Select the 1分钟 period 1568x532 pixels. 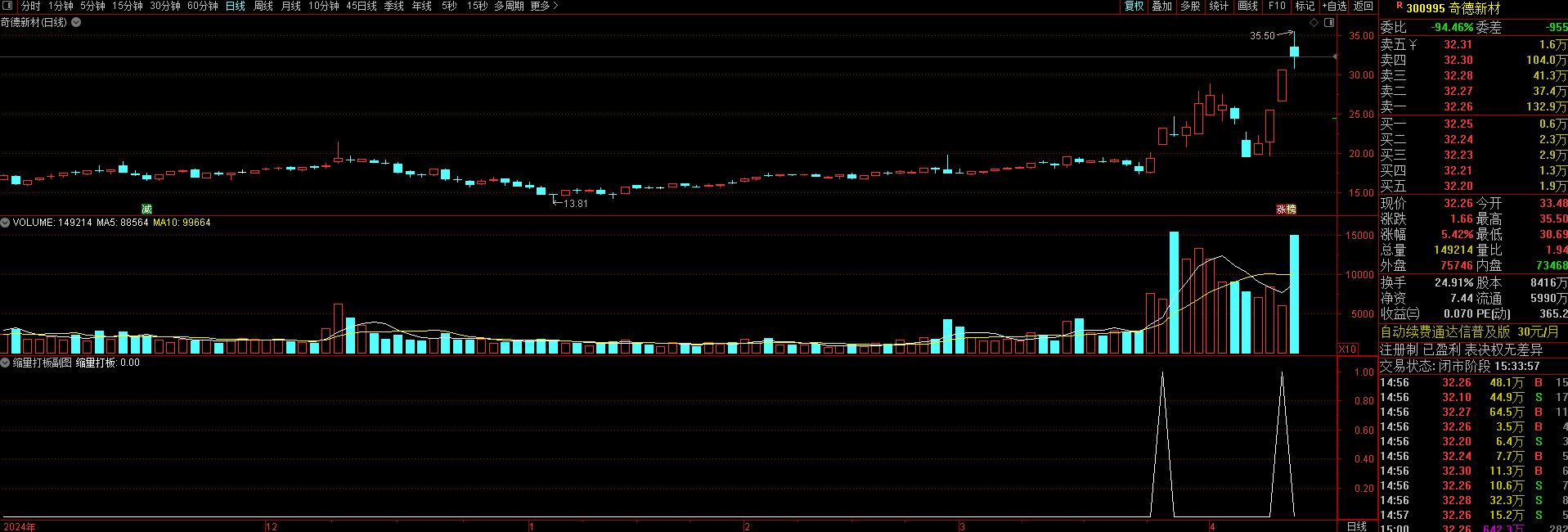[x=61, y=6]
